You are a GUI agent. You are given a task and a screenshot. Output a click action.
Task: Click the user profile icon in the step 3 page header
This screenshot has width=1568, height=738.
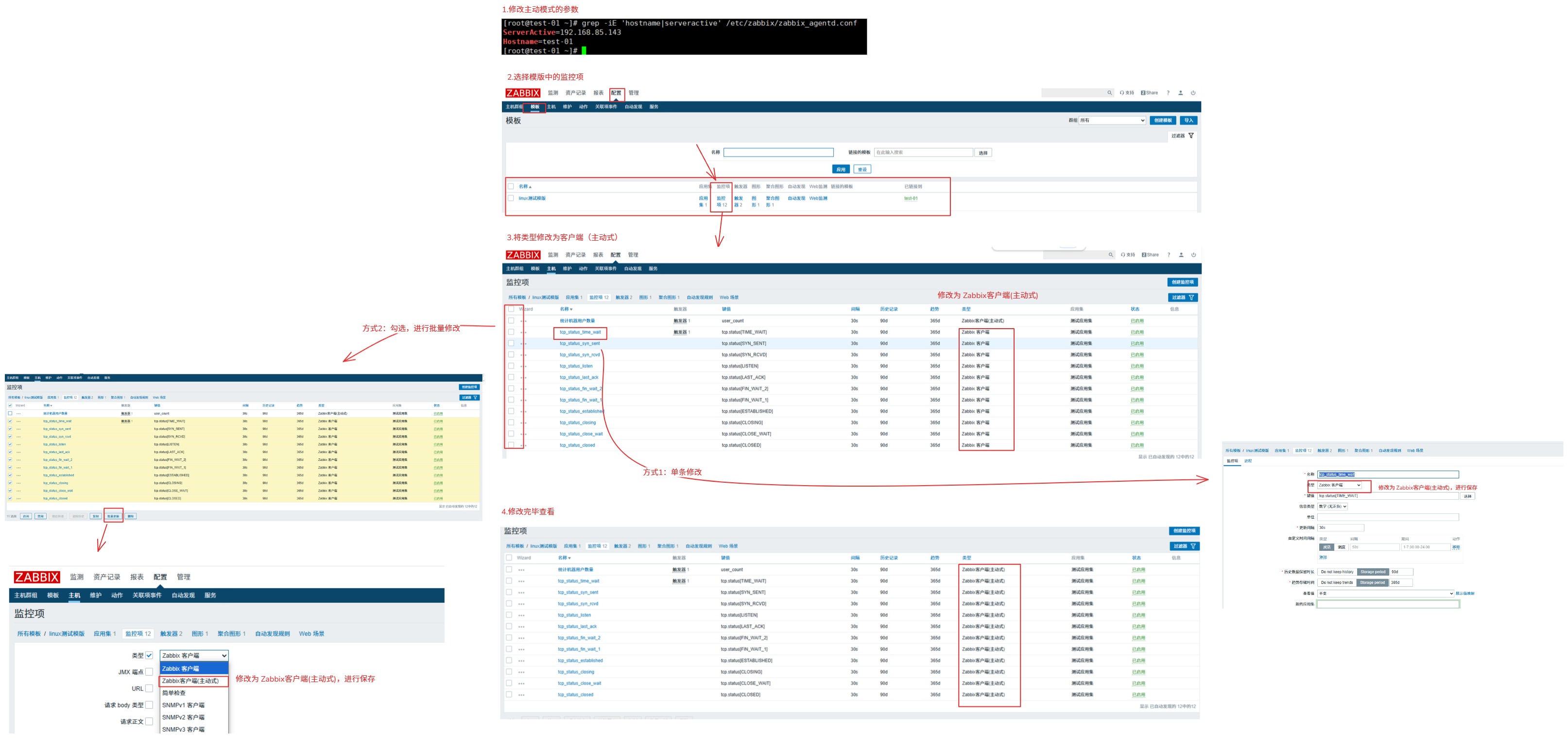1182,255
